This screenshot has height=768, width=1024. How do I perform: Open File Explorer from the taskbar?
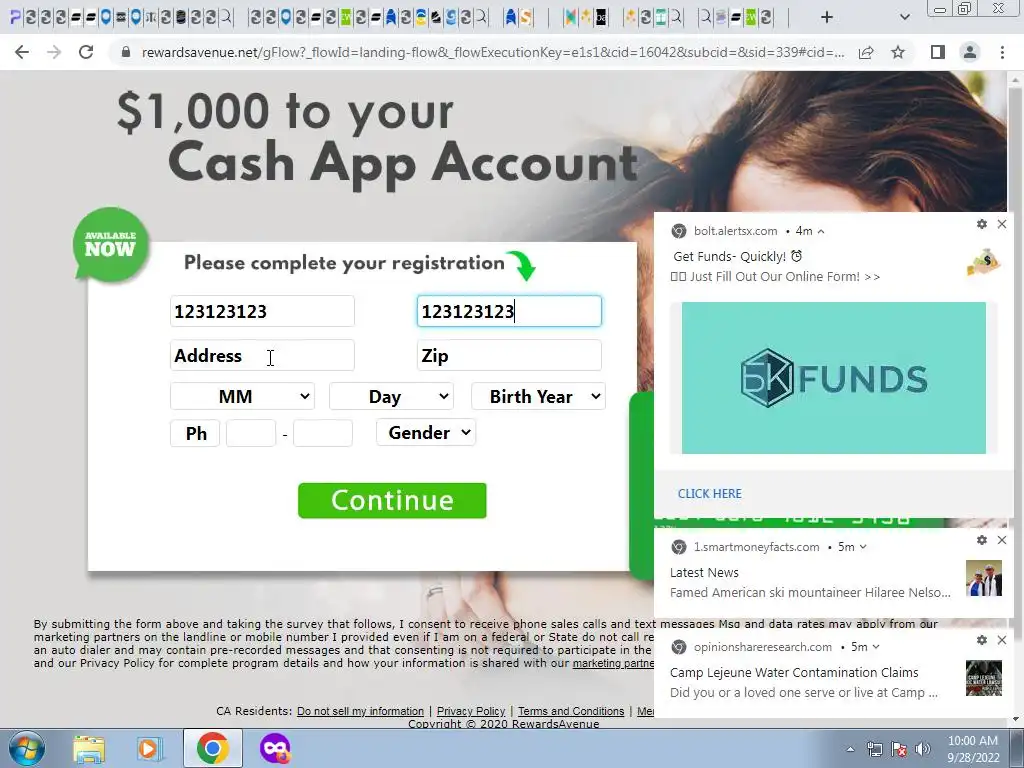[x=89, y=749]
